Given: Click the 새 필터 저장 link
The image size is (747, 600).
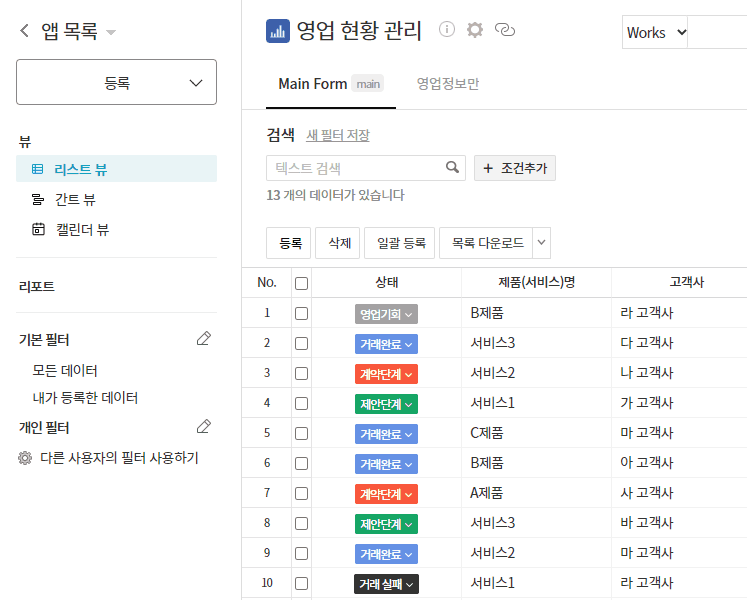Looking at the screenshot, I should pos(337,135).
